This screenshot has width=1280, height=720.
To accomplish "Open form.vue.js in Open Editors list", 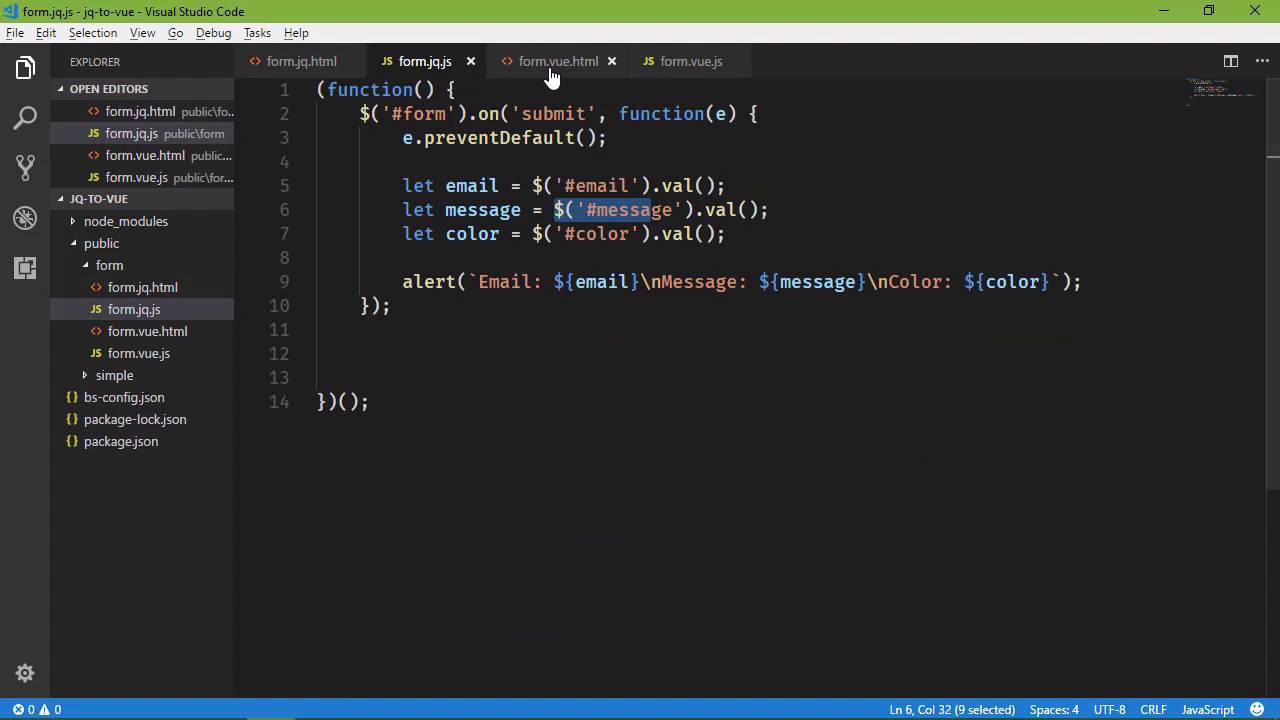I will pos(142,177).
